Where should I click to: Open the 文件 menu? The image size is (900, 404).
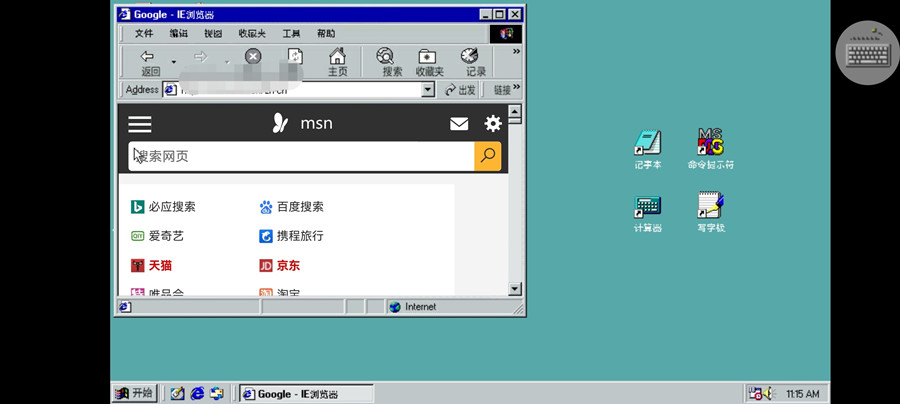143,34
